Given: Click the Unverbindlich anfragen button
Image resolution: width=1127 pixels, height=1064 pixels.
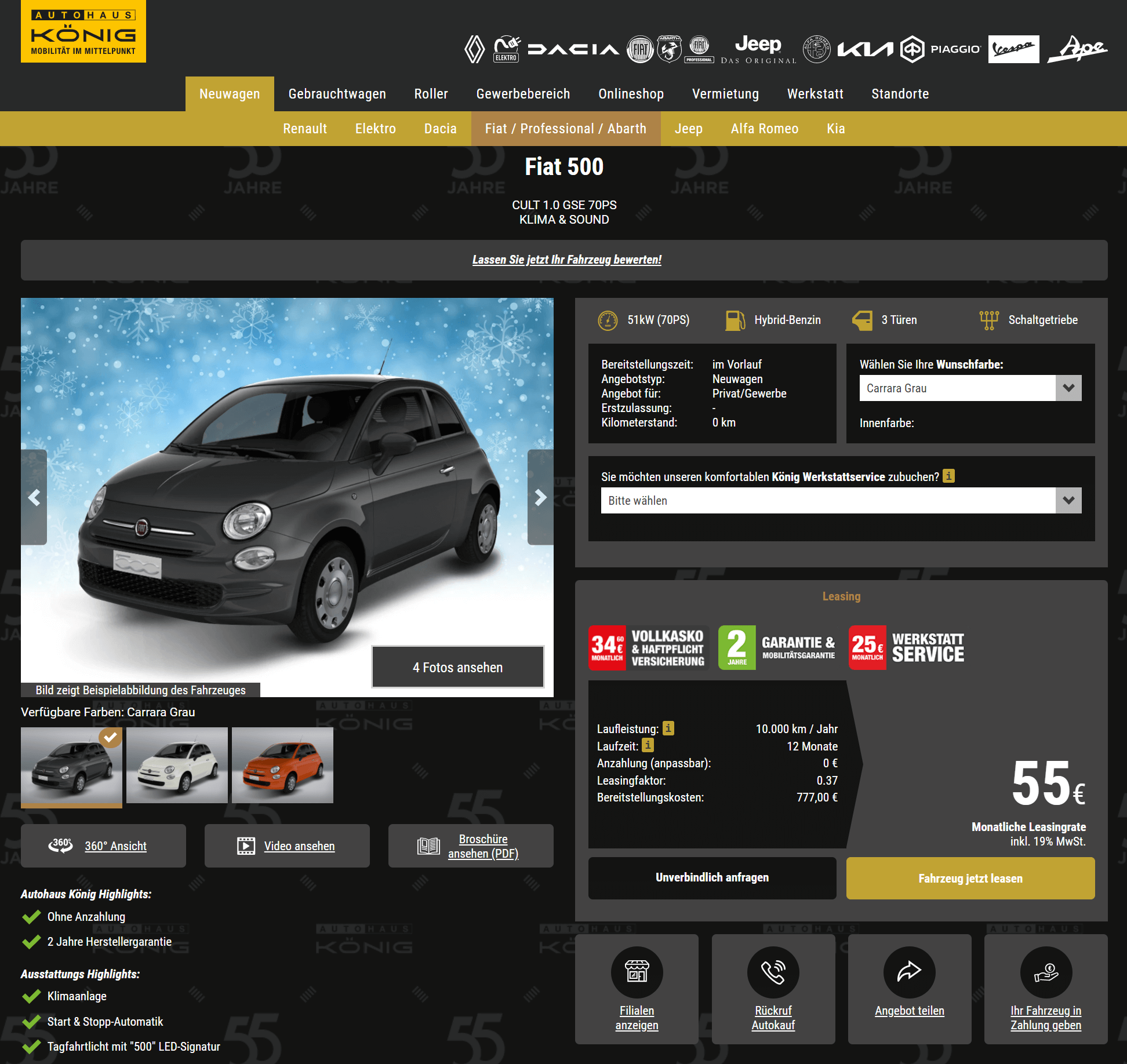Looking at the screenshot, I should click(712, 878).
